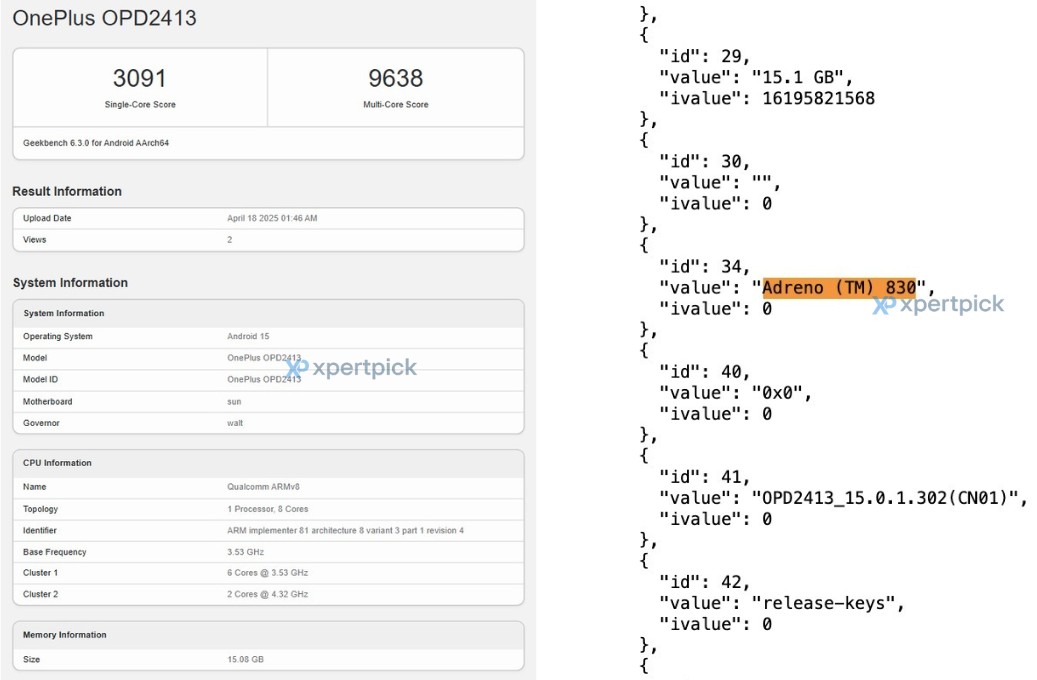Click the Cluster 1 label
The width and height of the screenshot is (1037, 680).
pyautogui.click(x=40, y=573)
